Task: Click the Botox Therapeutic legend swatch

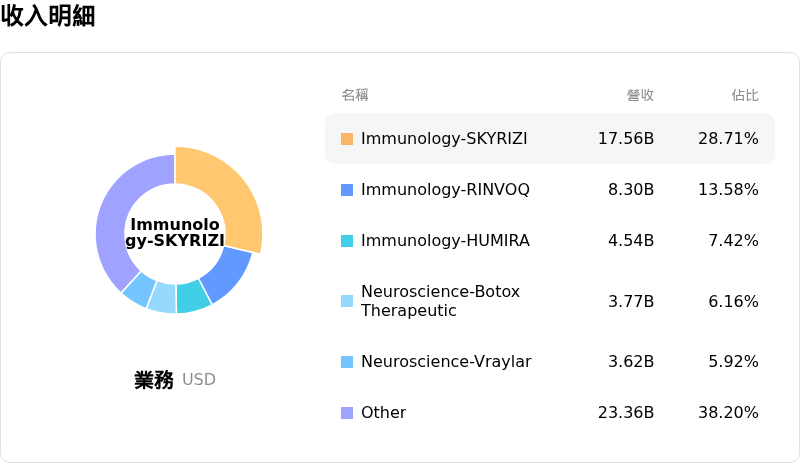Action: (x=347, y=301)
